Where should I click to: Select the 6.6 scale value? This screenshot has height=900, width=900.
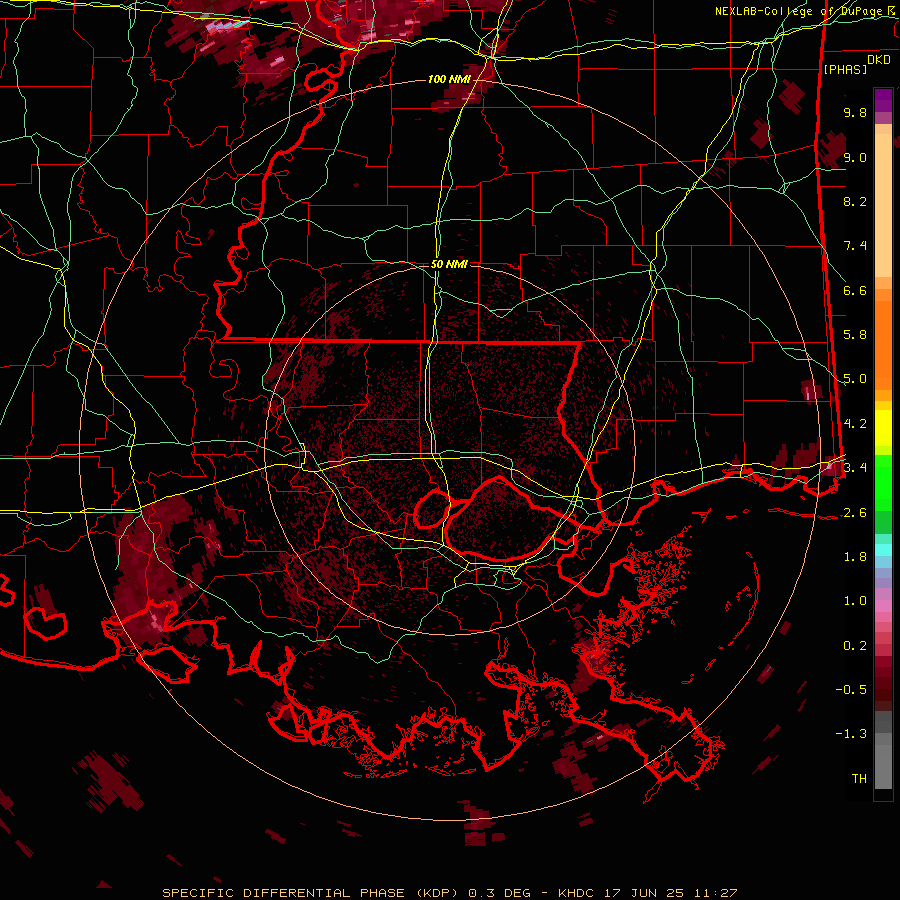point(855,290)
